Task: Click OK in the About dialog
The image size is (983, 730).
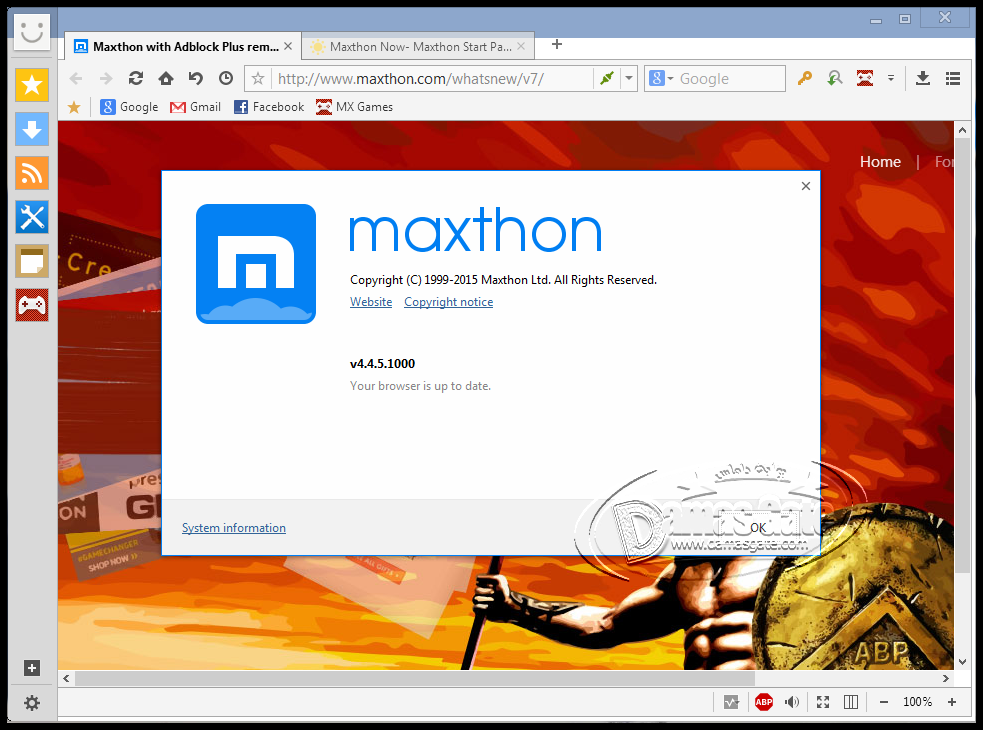Action: click(x=758, y=528)
